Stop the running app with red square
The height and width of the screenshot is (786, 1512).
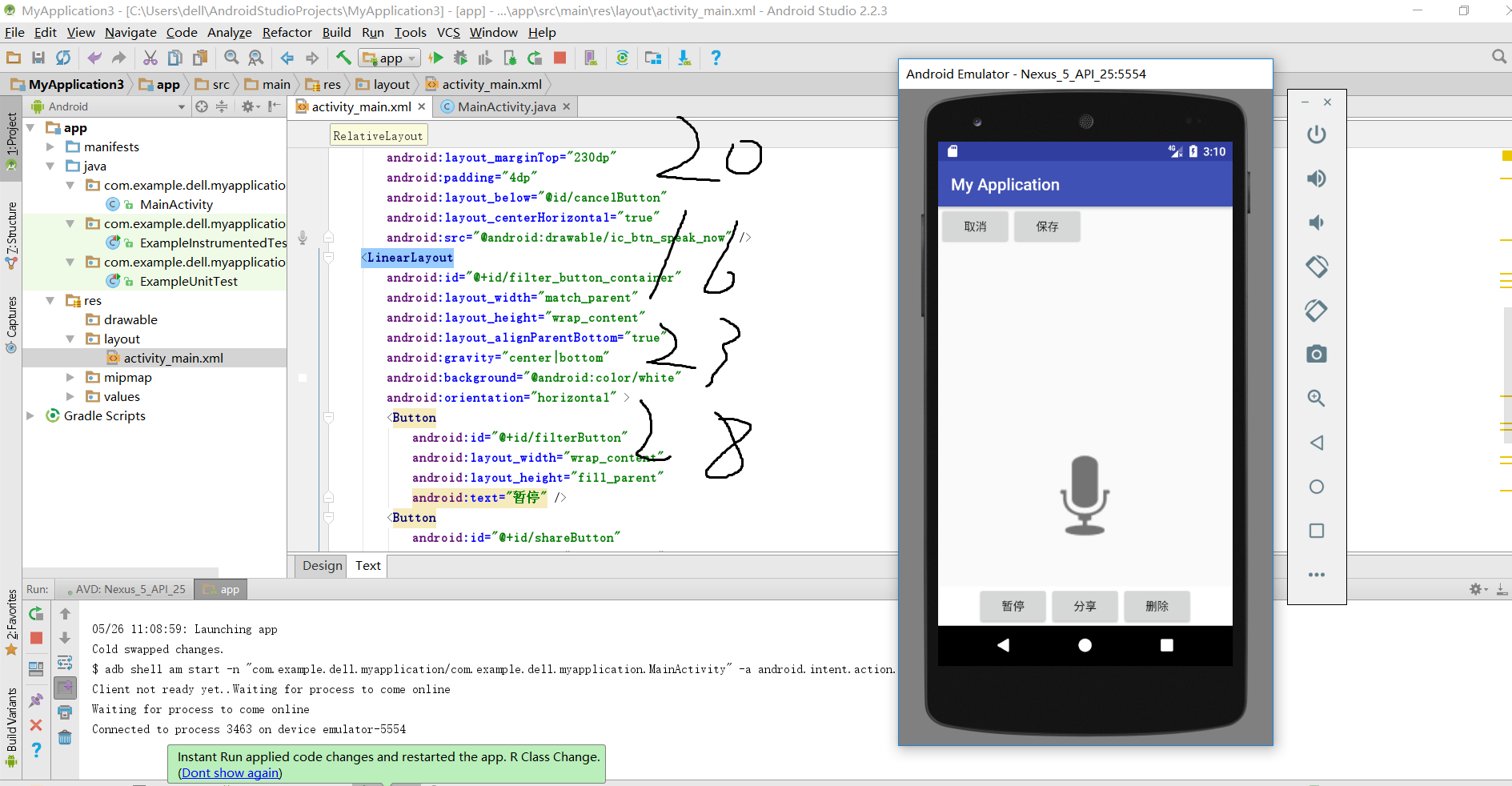click(x=560, y=58)
